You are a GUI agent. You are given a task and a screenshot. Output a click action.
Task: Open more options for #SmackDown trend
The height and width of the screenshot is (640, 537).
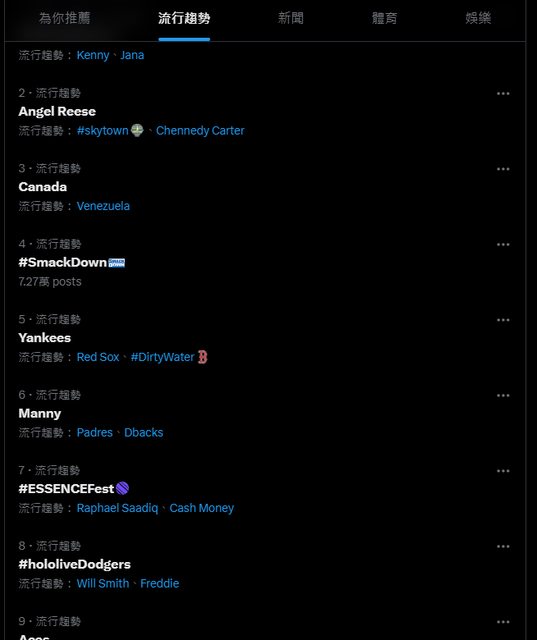(x=503, y=244)
